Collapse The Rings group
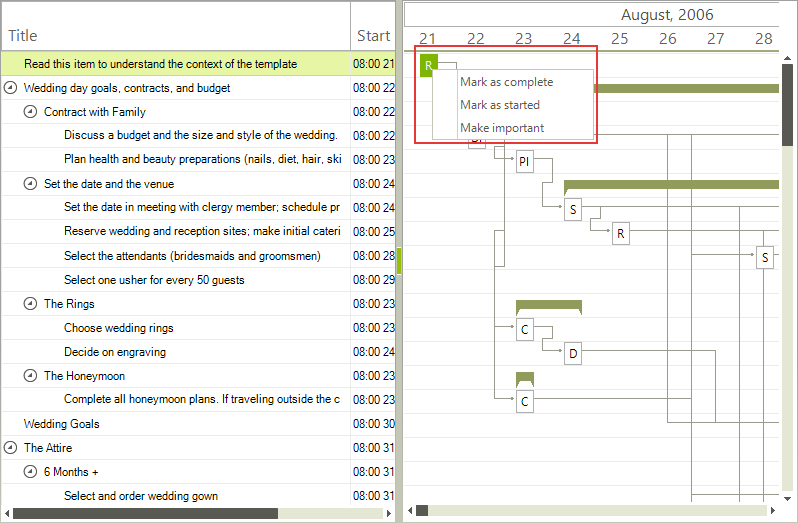Screen dimensions: 798x523 (x=30, y=304)
